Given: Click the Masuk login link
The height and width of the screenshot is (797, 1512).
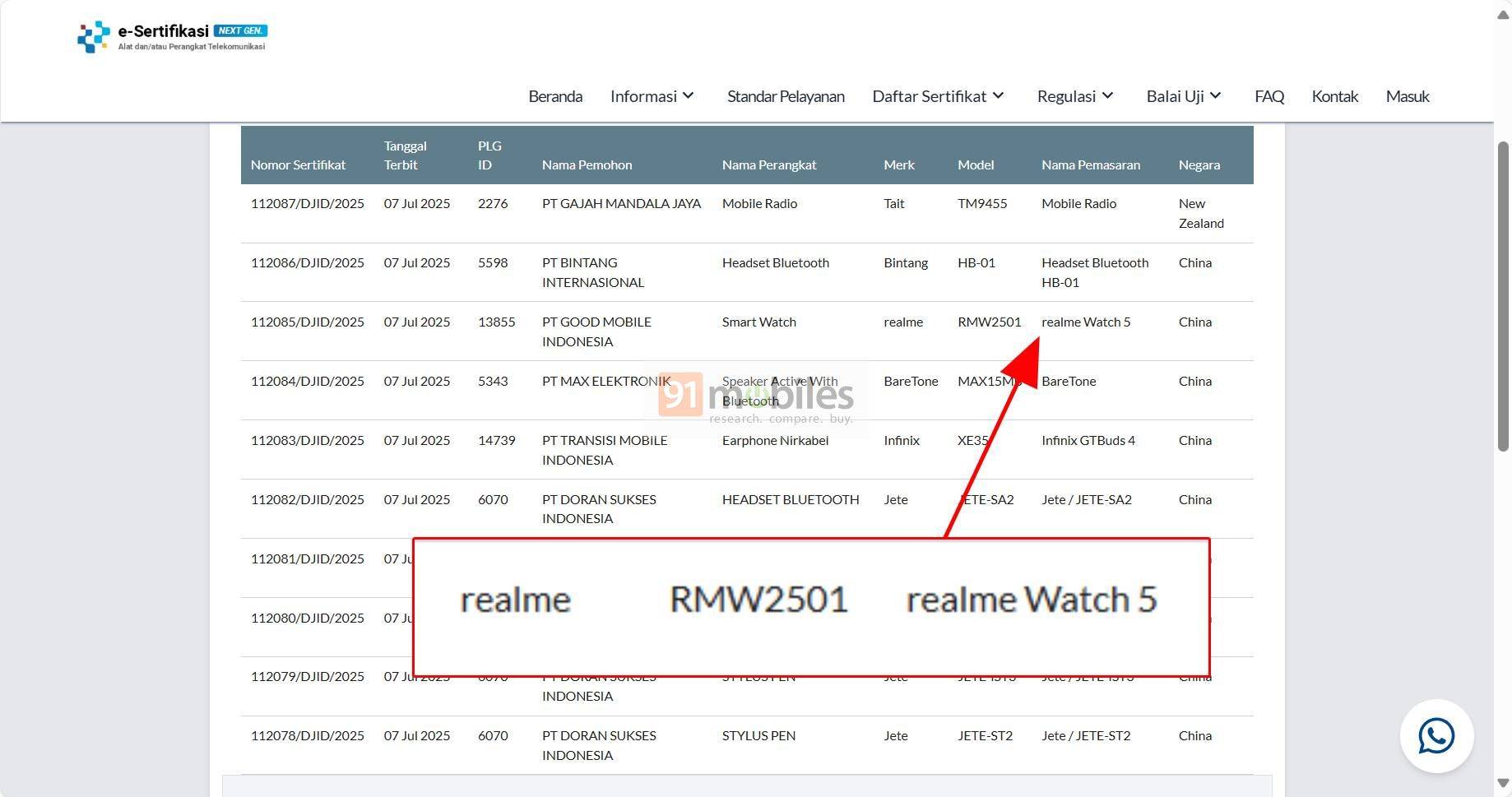Looking at the screenshot, I should click(x=1408, y=96).
